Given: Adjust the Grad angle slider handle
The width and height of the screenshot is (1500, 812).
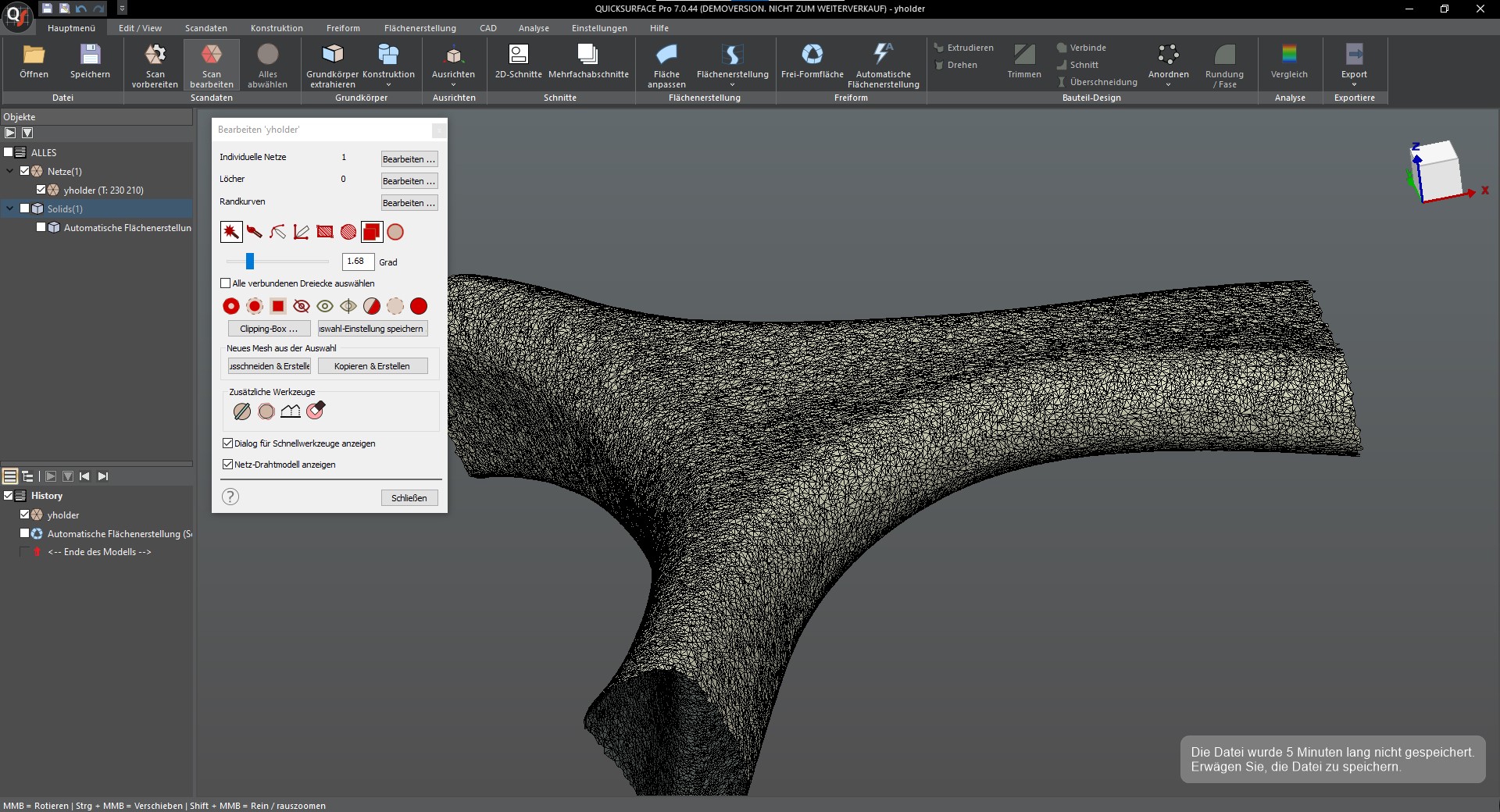Looking at the screenshot, I should 250,262.
